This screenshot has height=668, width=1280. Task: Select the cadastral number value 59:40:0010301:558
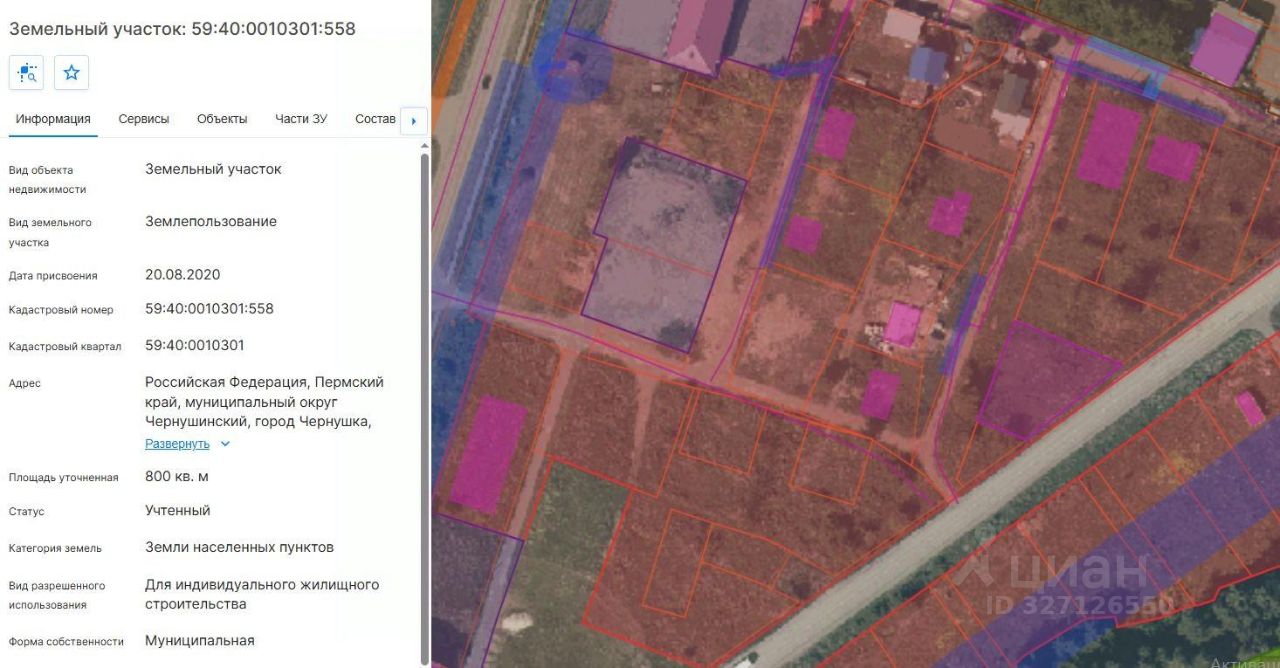209,309
